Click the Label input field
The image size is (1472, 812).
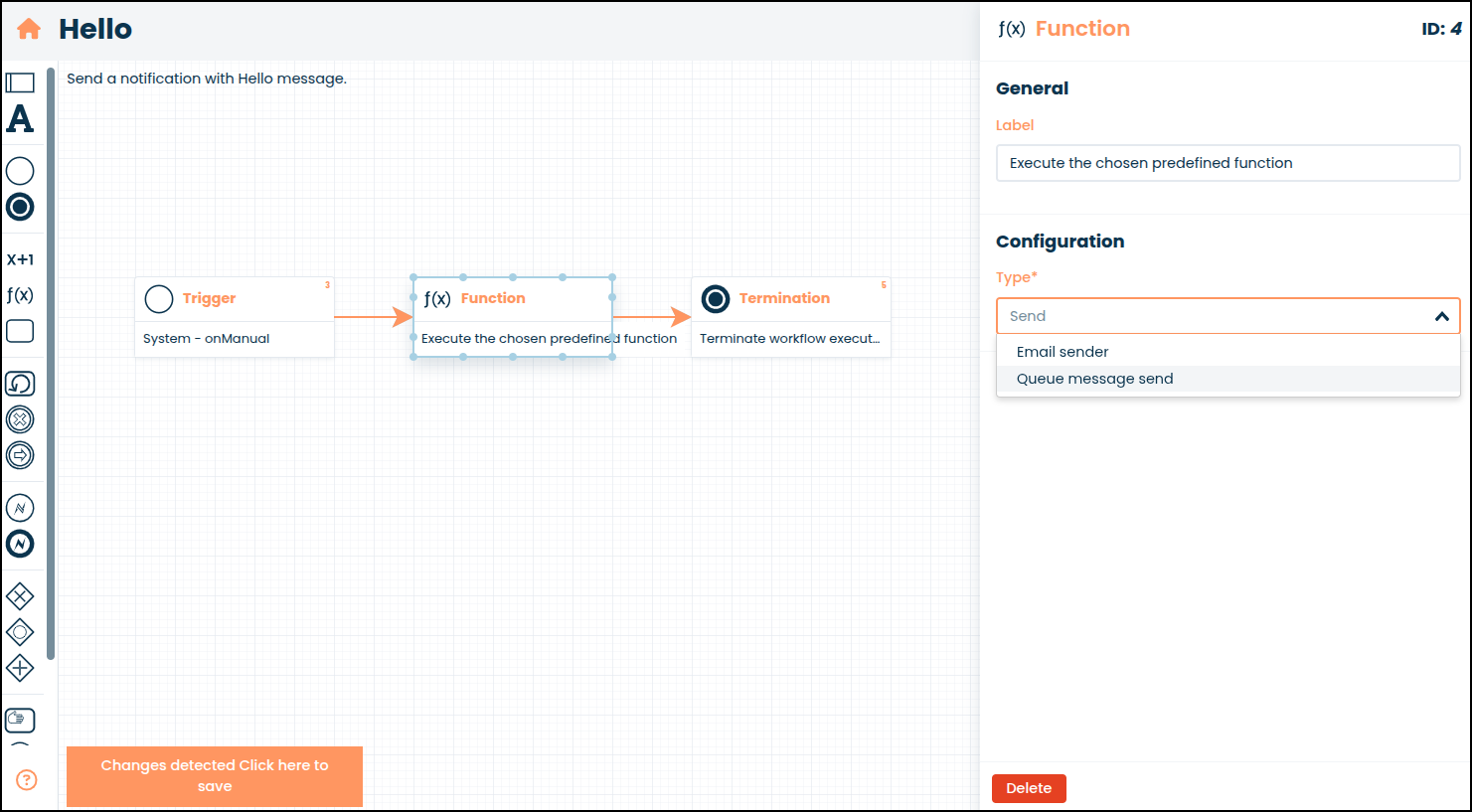[1228, 163]
